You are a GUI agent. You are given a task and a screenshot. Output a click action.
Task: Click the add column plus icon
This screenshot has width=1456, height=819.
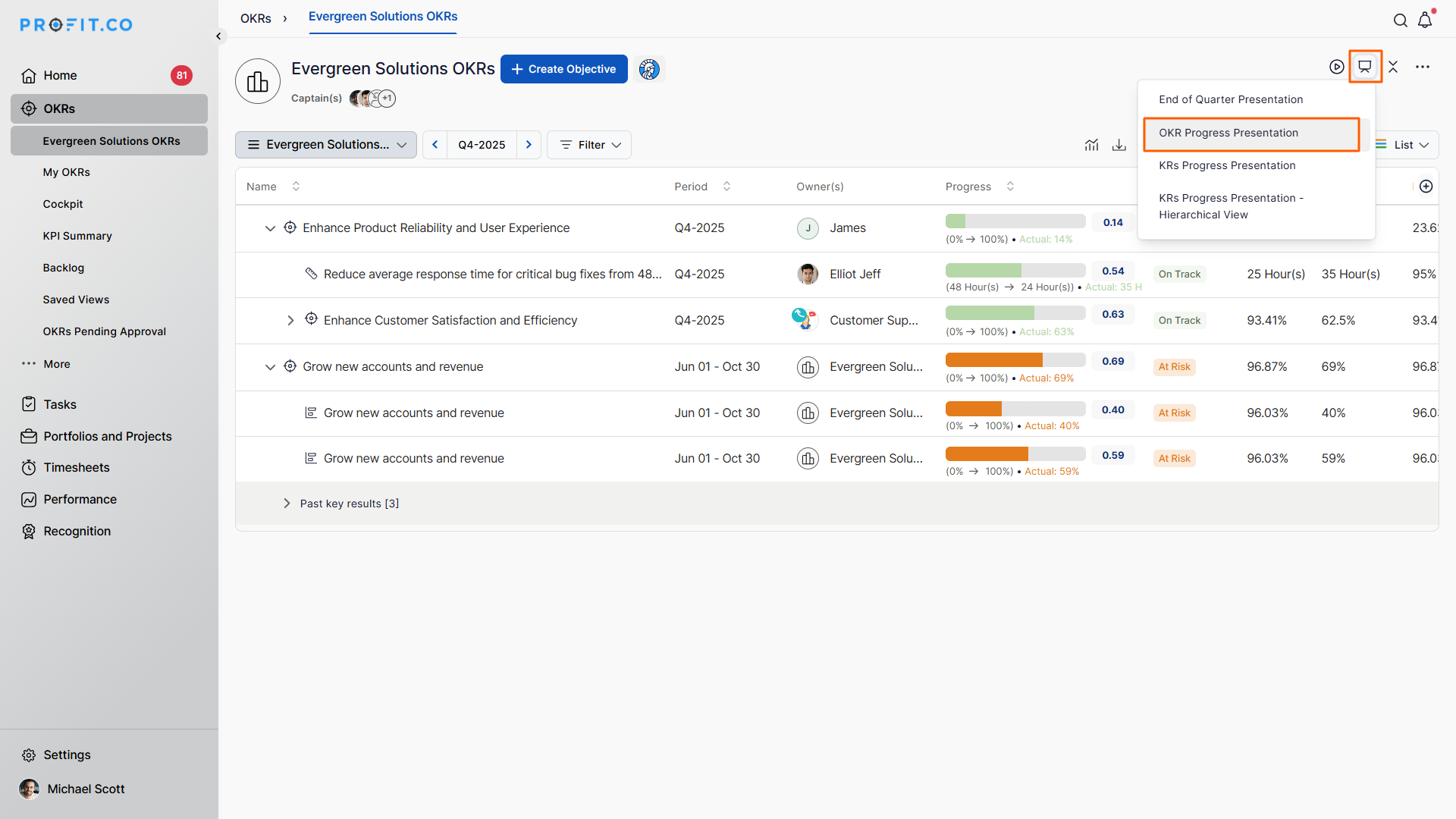(1426, 187)
